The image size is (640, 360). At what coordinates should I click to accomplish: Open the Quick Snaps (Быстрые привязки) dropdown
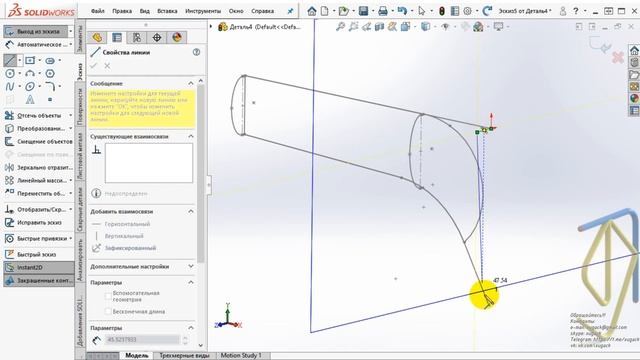[70, 238]
